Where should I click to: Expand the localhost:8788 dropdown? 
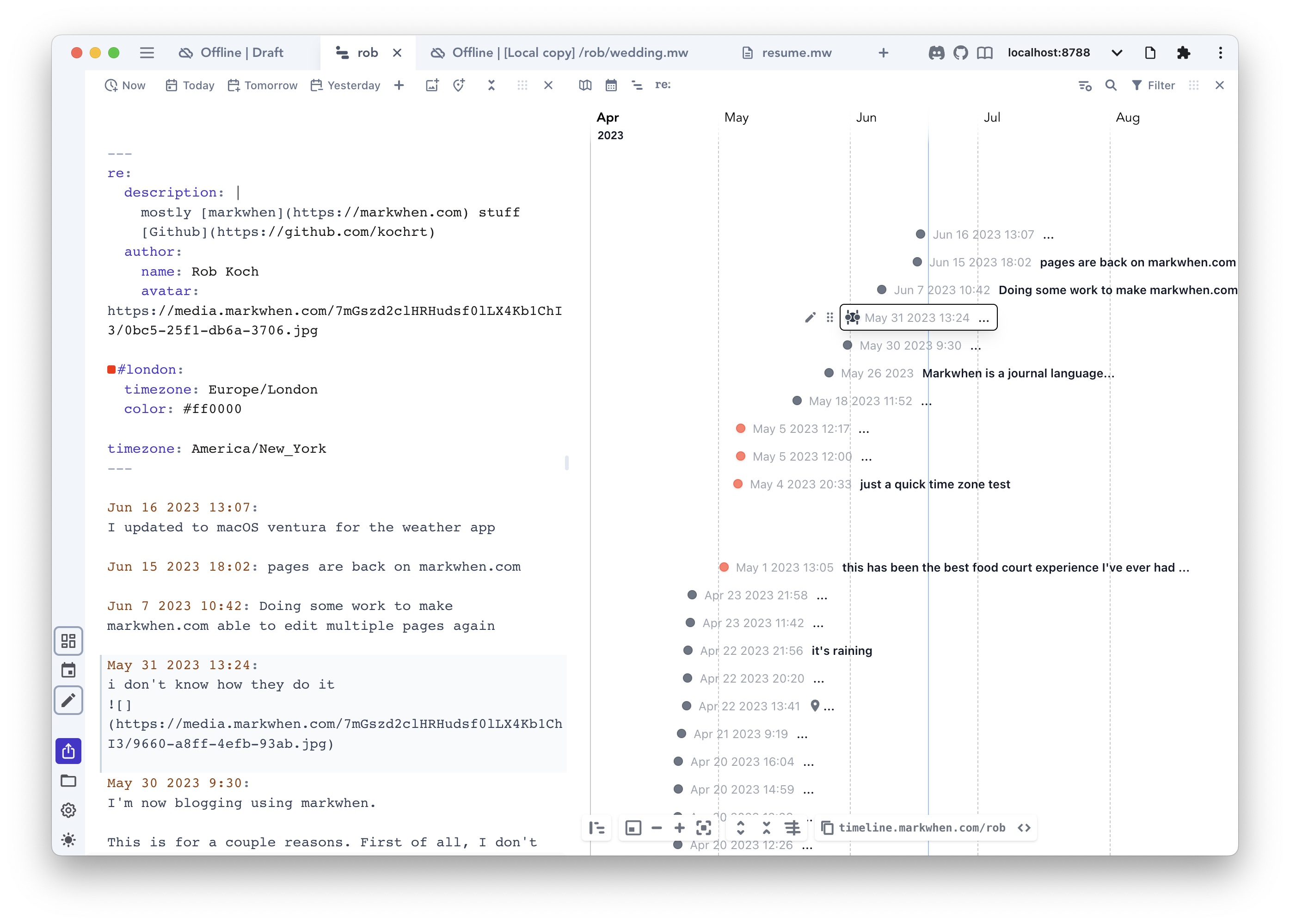[1117, 53]
